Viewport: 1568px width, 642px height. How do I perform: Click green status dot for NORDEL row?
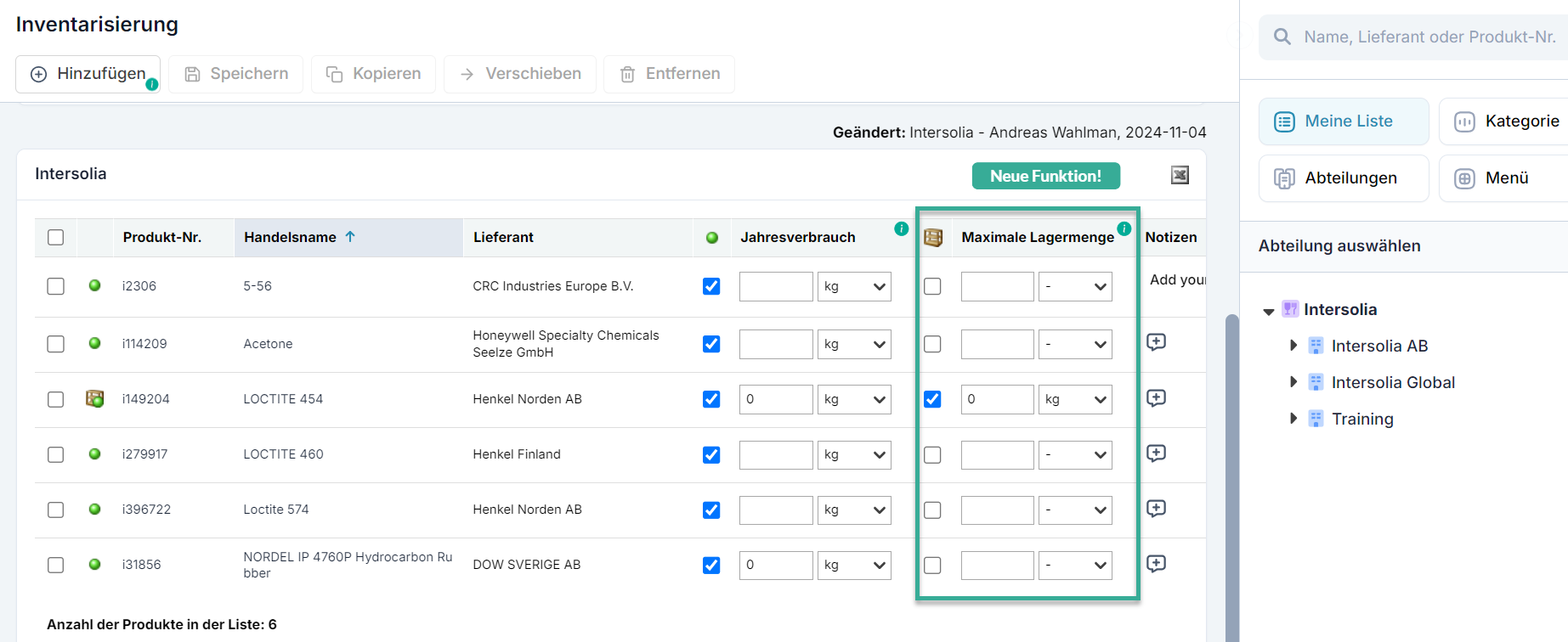[95, 564]
